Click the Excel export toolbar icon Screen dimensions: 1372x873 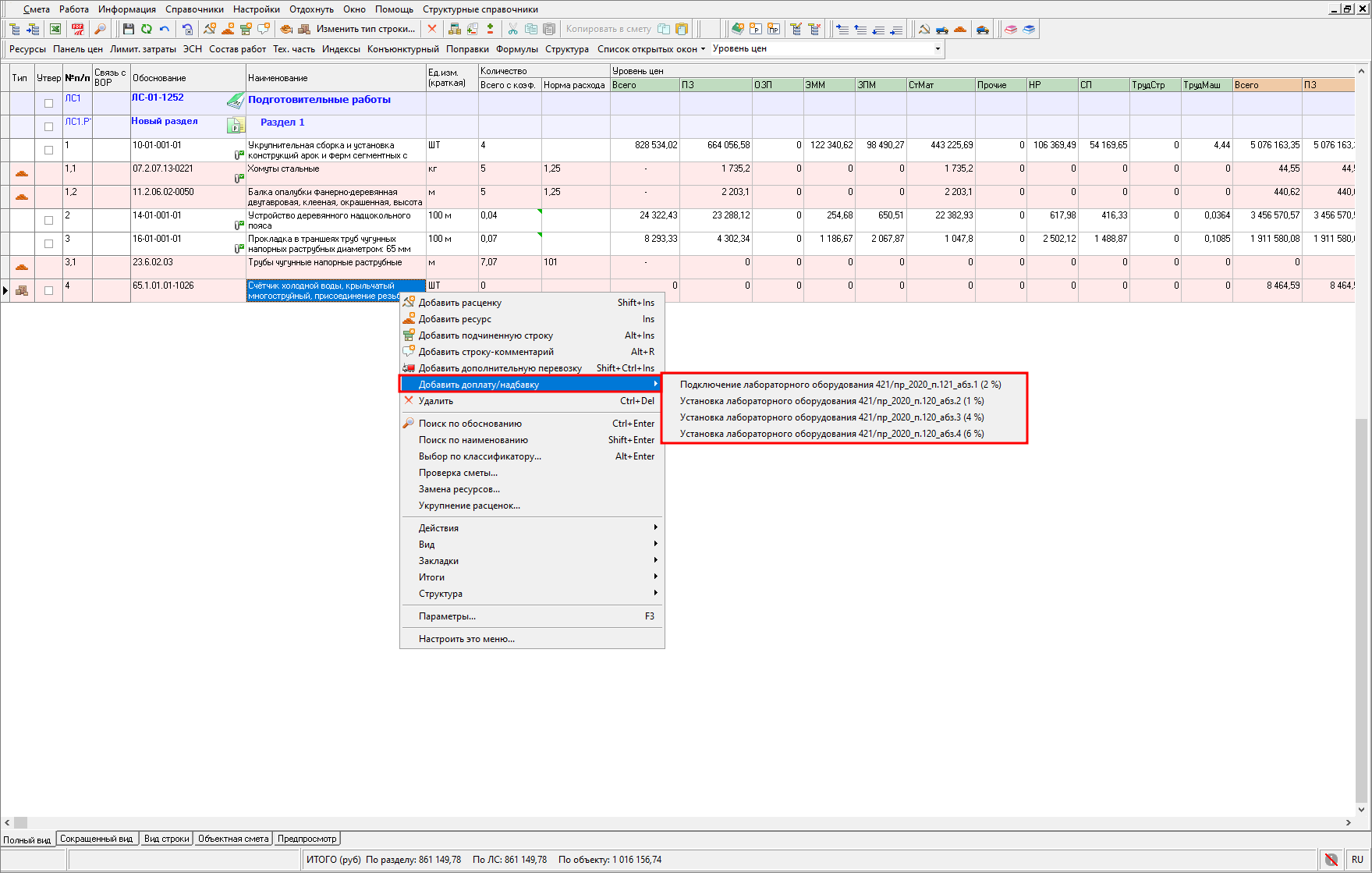(x=55, y=29)
